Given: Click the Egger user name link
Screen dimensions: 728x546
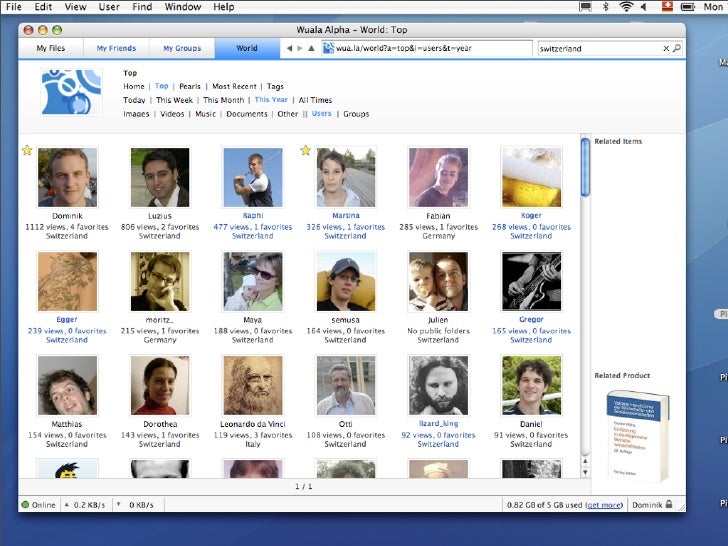Looking at the screenshot, I should (x=67, y=319).
